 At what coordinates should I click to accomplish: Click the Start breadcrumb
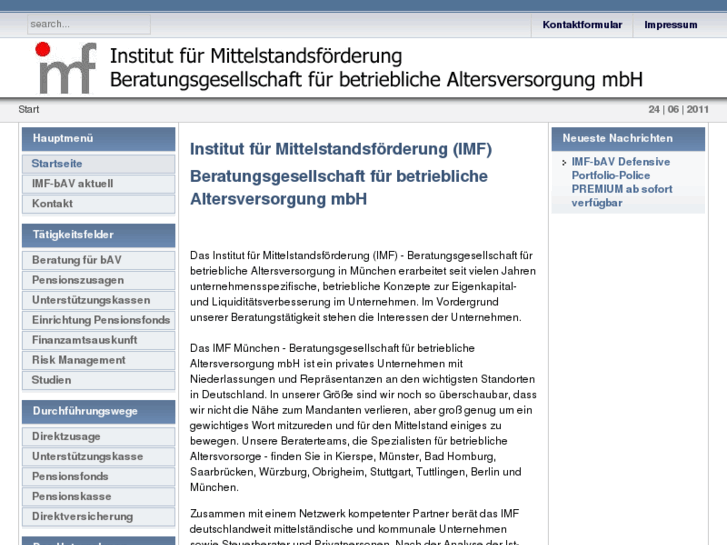[x=29, y=109]
